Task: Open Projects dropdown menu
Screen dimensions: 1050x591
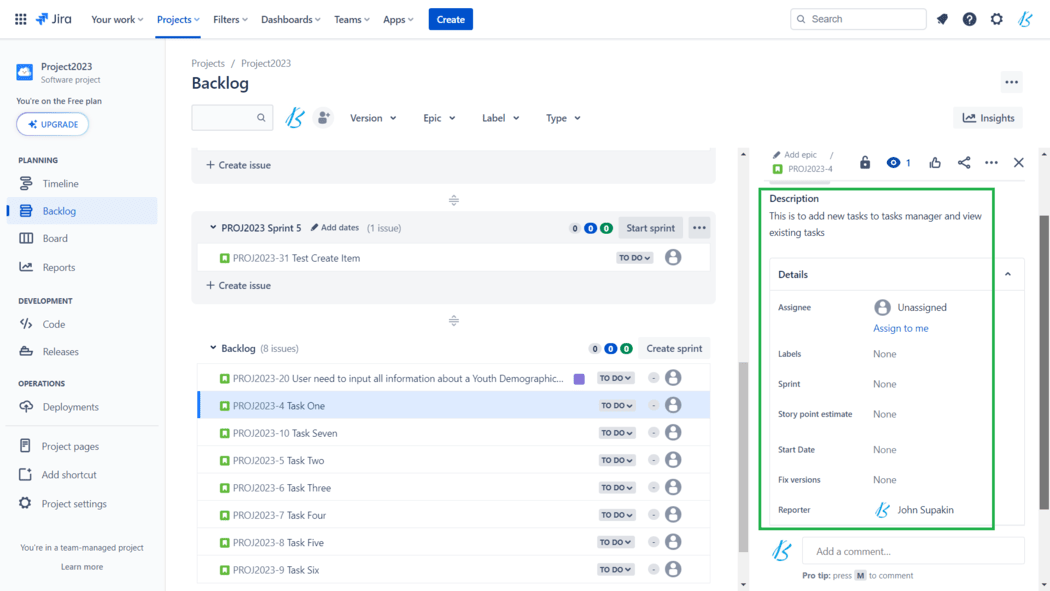Action: [x=178, y=19]
